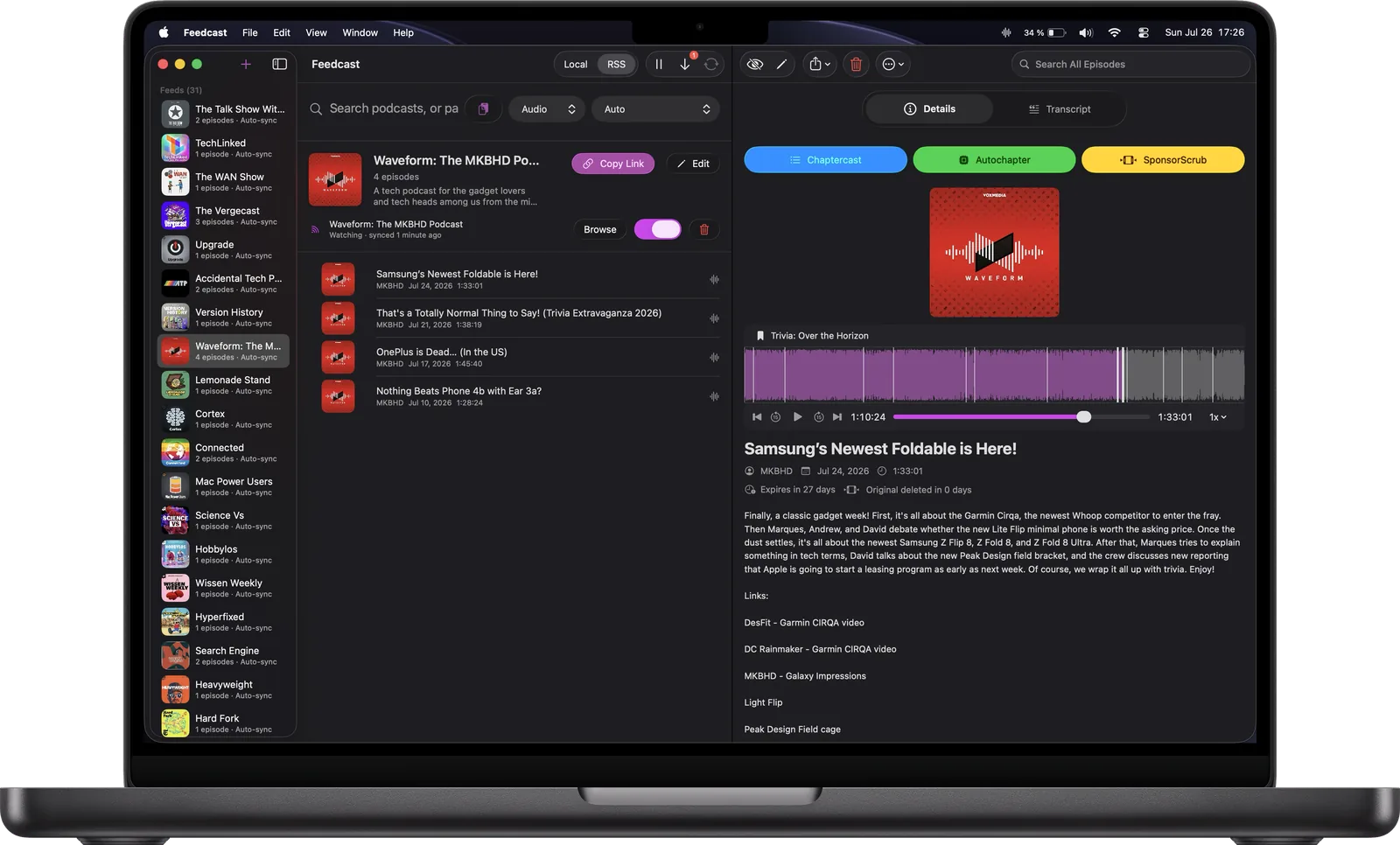Open the Audio format dropdown
Image resolution: width=1400 pixels, height=845 pixels.
(x=548, y=109)
